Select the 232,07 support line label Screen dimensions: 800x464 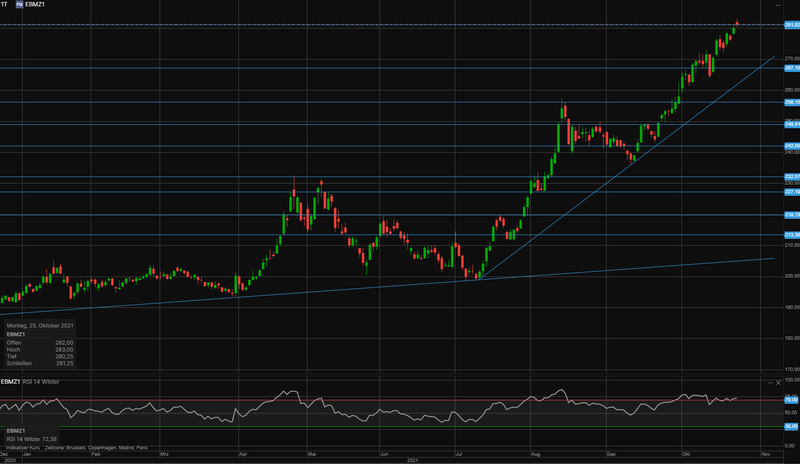790,177
